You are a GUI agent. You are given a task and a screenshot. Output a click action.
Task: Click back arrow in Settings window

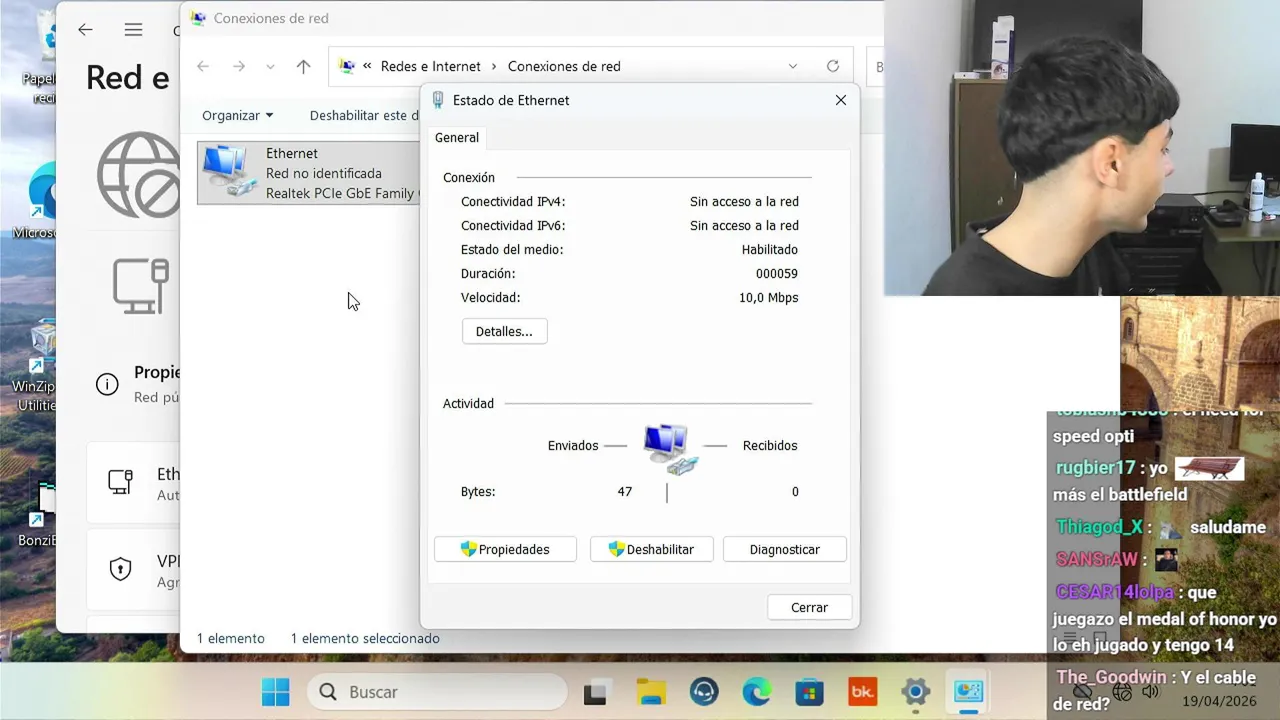85,30
